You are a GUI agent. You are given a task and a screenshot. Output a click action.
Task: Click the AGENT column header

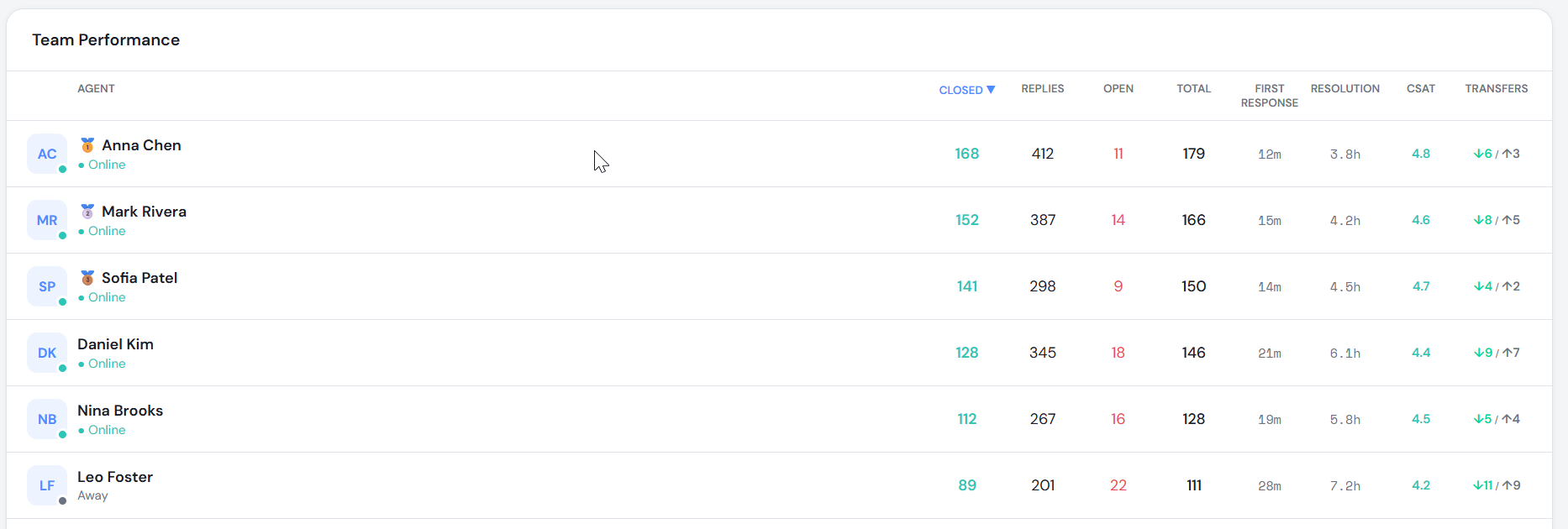tap(96, 89)
